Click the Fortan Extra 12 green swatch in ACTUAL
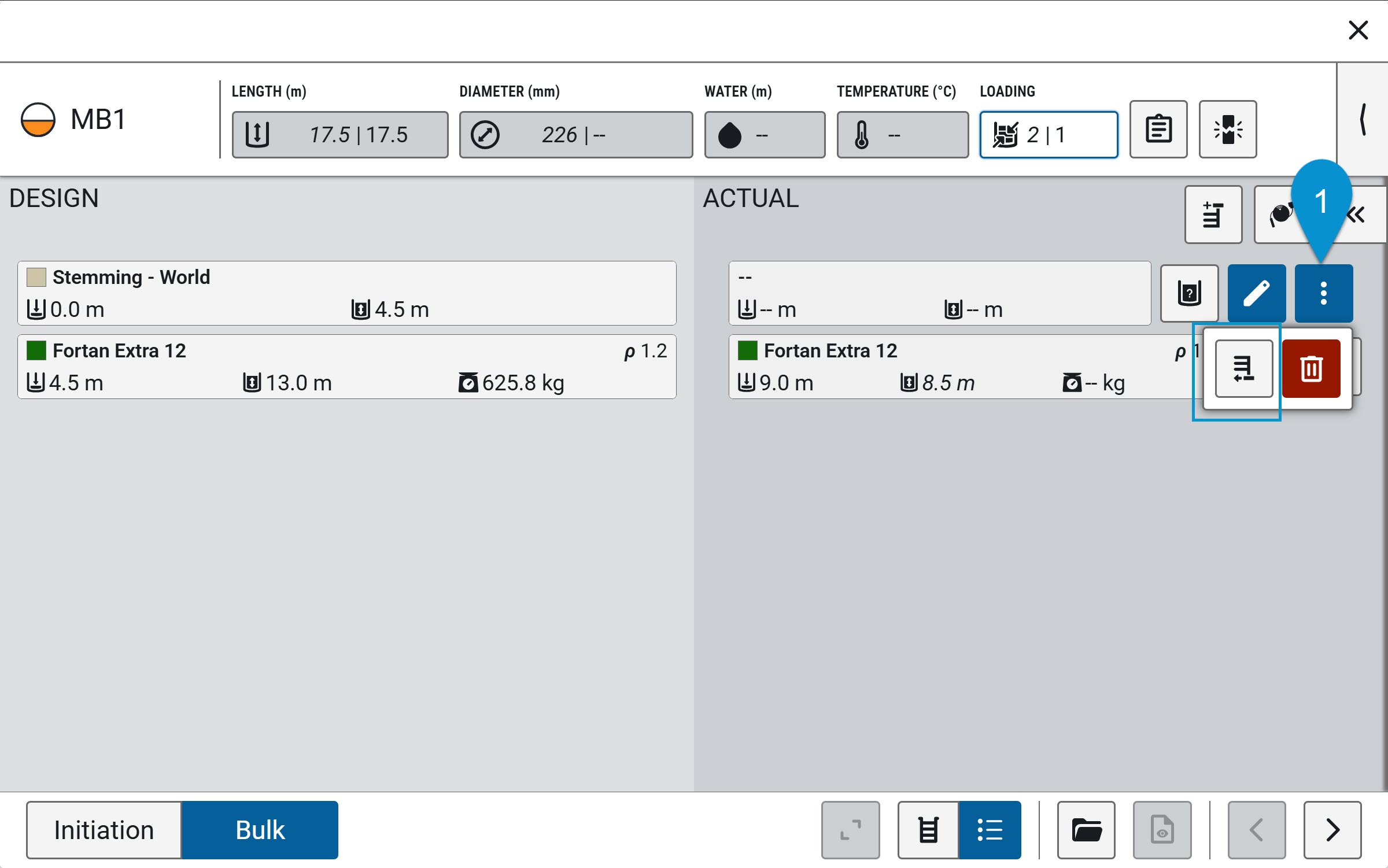Screen dimensions: 1388x868 click(x=747, y=350)
